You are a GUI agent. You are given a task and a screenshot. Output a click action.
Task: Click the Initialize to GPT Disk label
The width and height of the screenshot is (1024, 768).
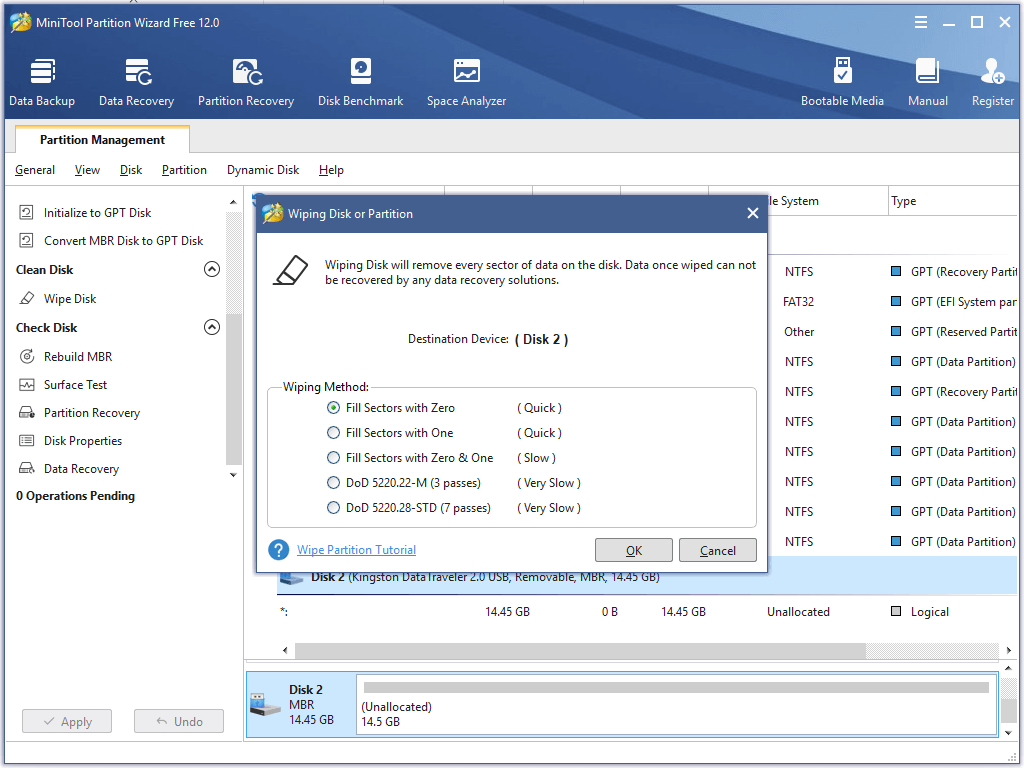[x=97, y=212]
